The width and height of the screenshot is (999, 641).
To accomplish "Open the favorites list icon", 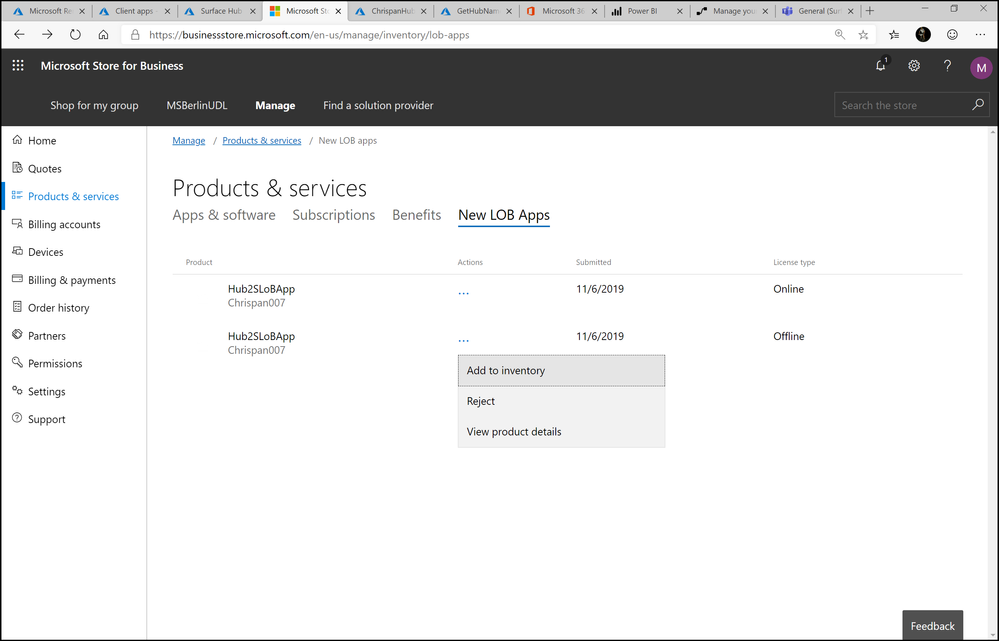I will (x=895, y=34).
